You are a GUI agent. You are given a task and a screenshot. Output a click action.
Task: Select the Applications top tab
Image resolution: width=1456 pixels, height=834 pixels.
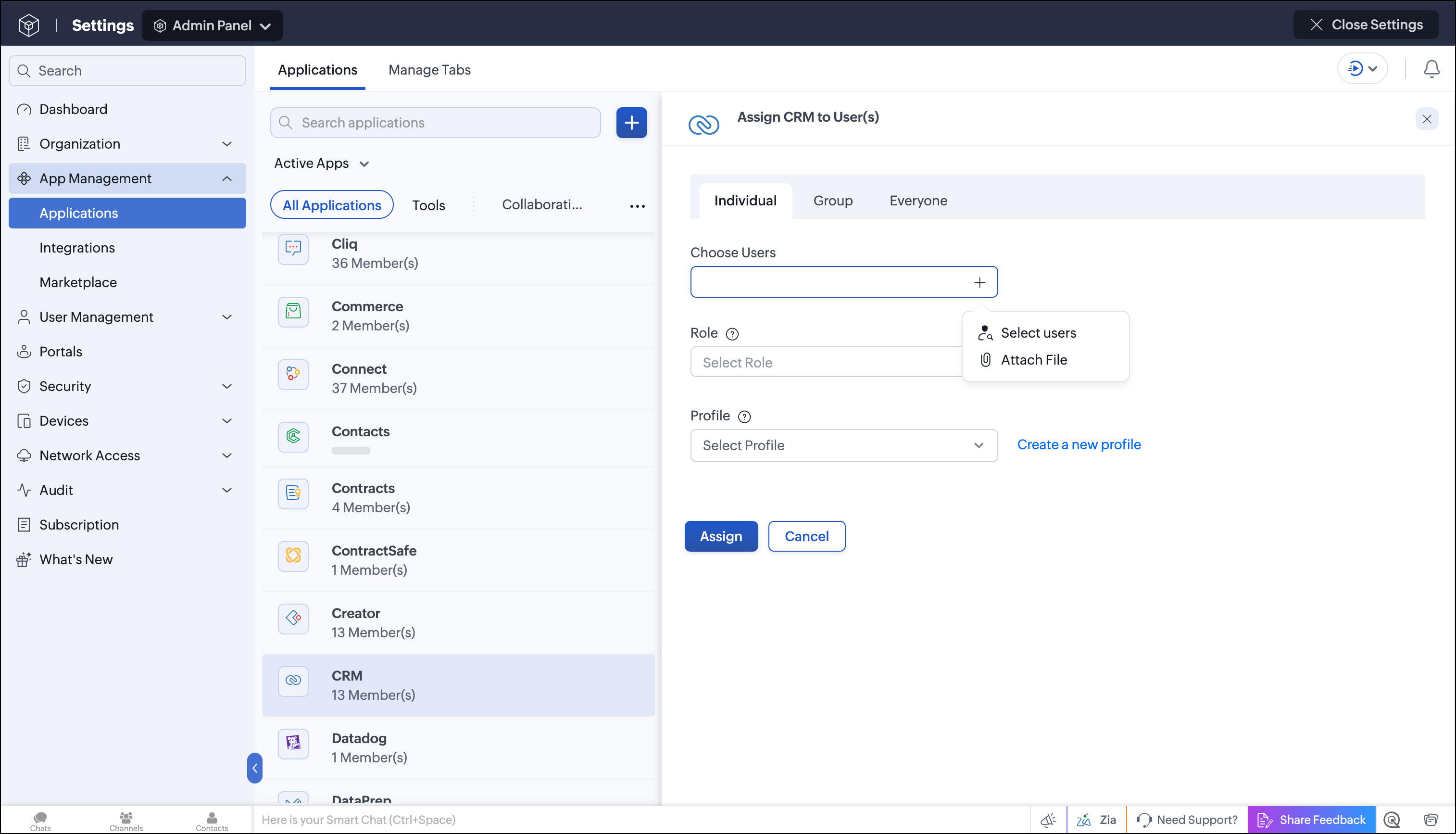coord(318,69)
